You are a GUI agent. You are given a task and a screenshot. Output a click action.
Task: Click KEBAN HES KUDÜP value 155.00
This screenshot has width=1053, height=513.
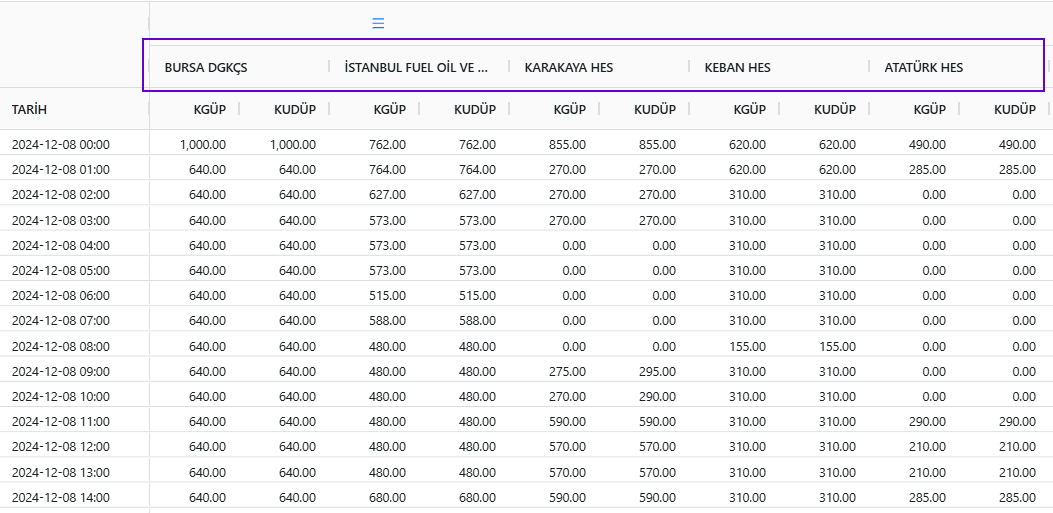pos(837,346)
